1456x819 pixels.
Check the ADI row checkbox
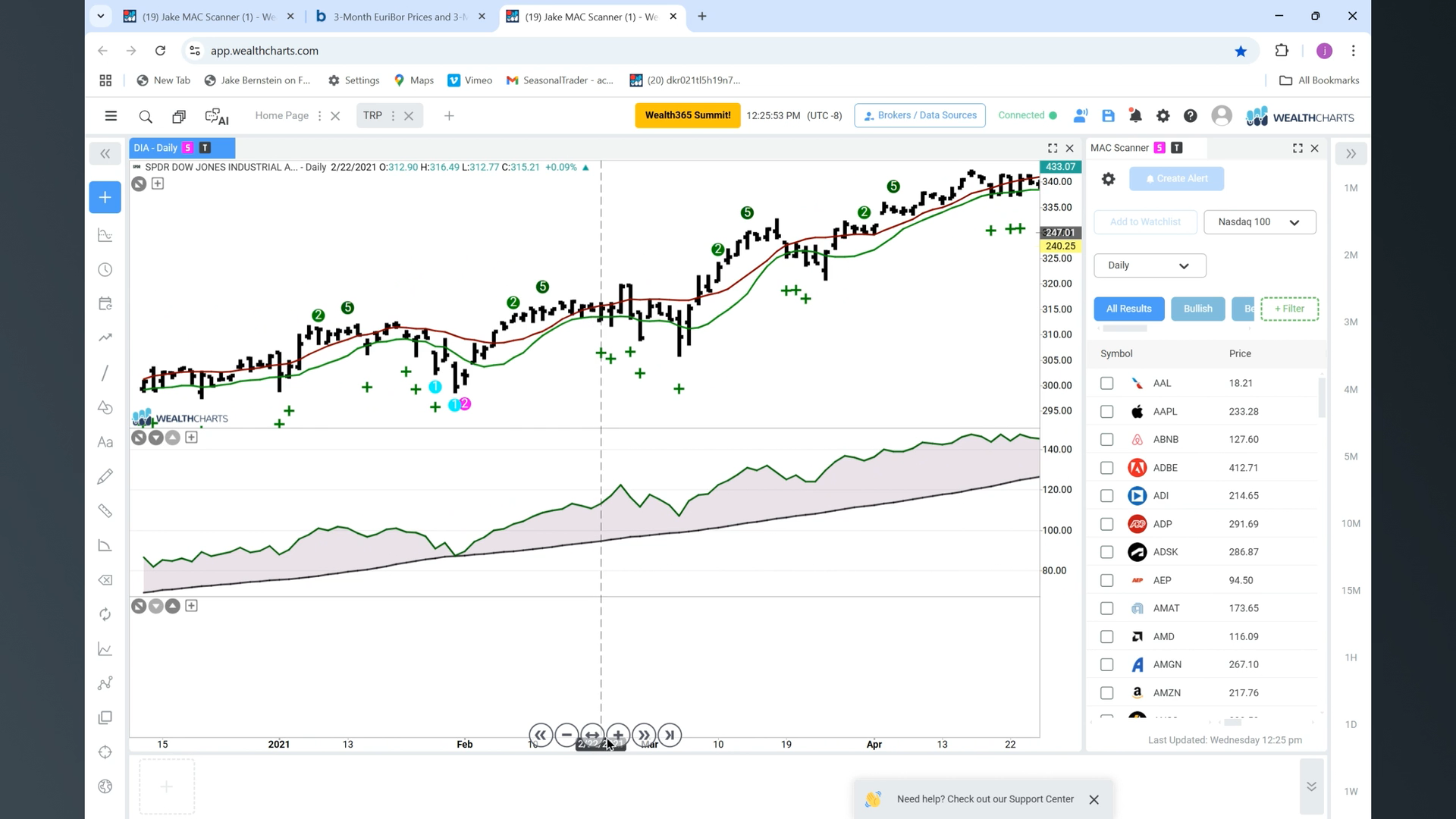[x=1107, y=496]
